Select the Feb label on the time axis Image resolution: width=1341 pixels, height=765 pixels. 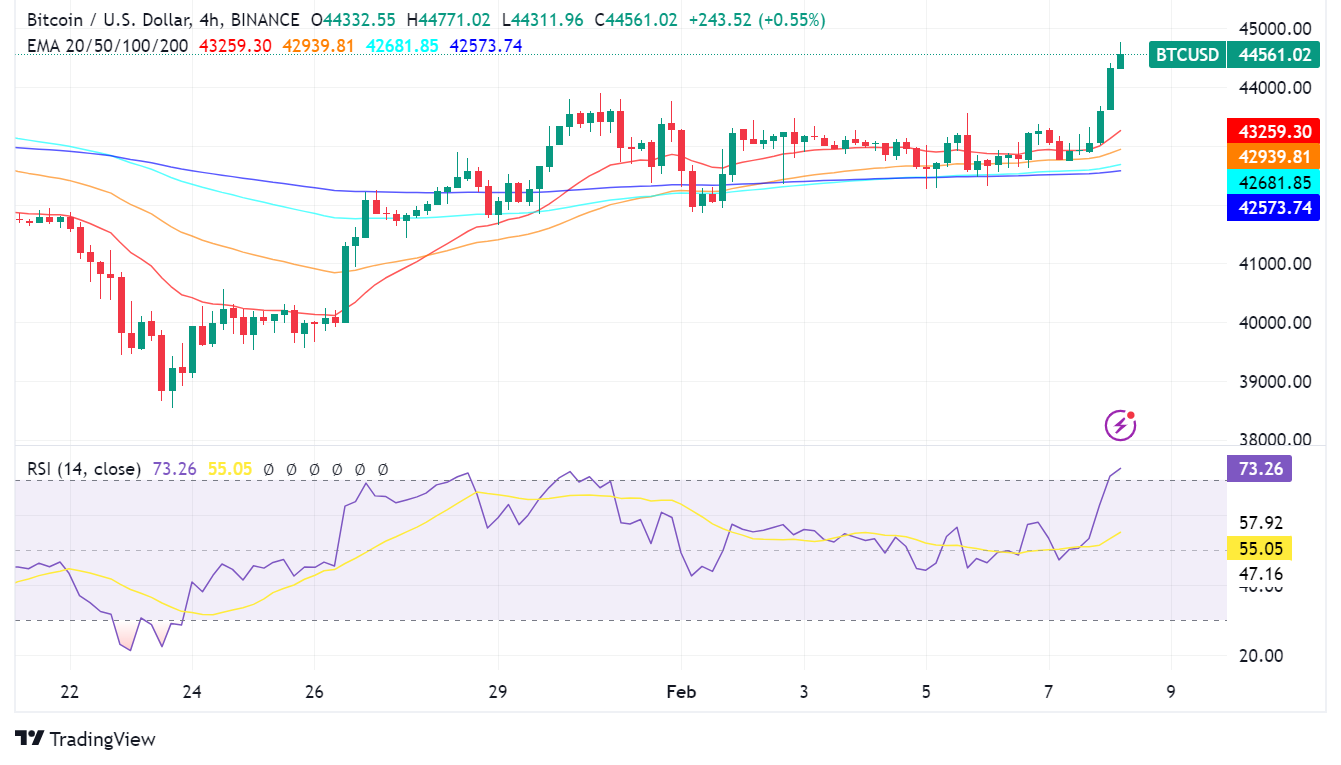pyautogui.click(x=681, y=691)
